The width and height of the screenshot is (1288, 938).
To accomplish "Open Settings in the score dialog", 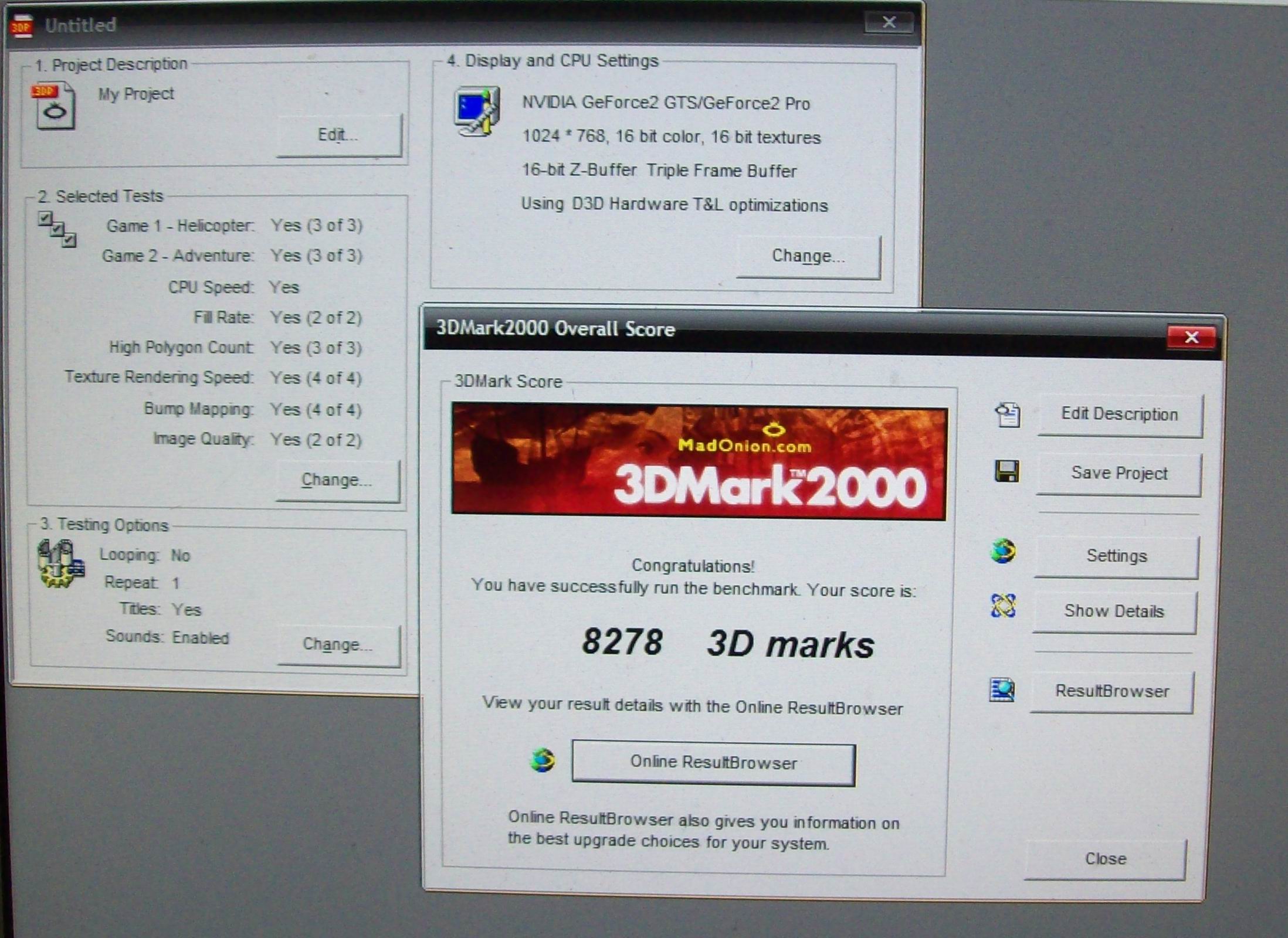I will point(1116,556).
